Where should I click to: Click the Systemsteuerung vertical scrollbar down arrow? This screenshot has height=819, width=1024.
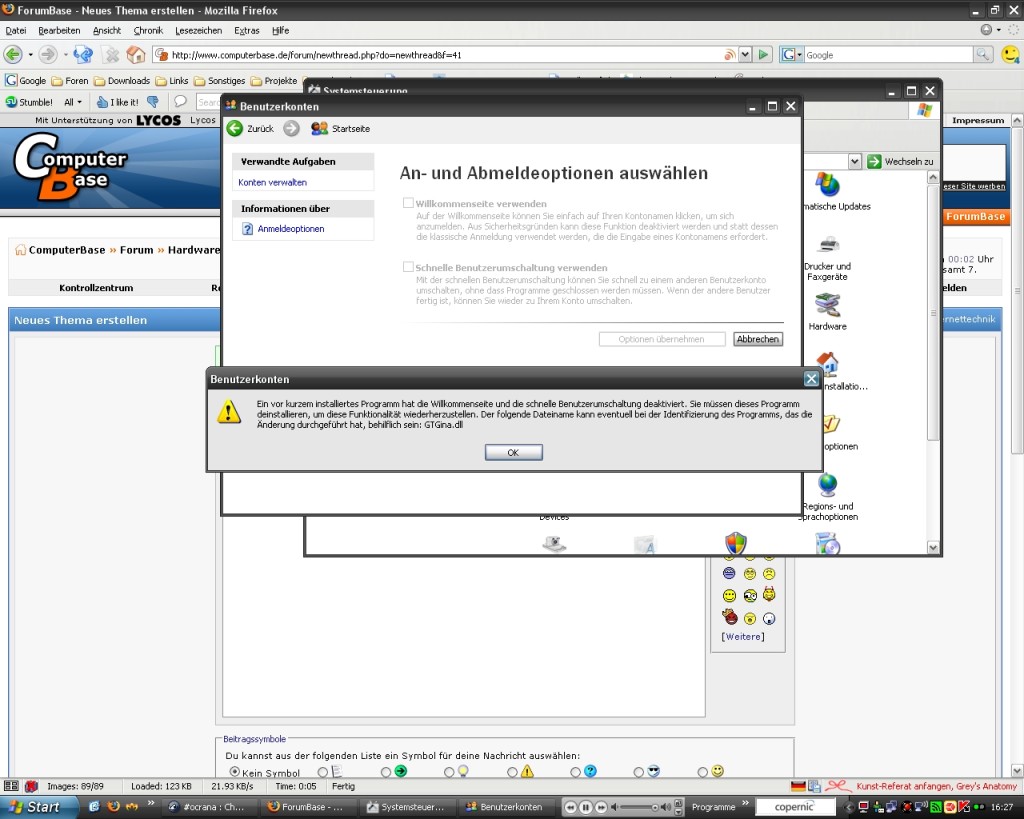[x=933, y=547]
